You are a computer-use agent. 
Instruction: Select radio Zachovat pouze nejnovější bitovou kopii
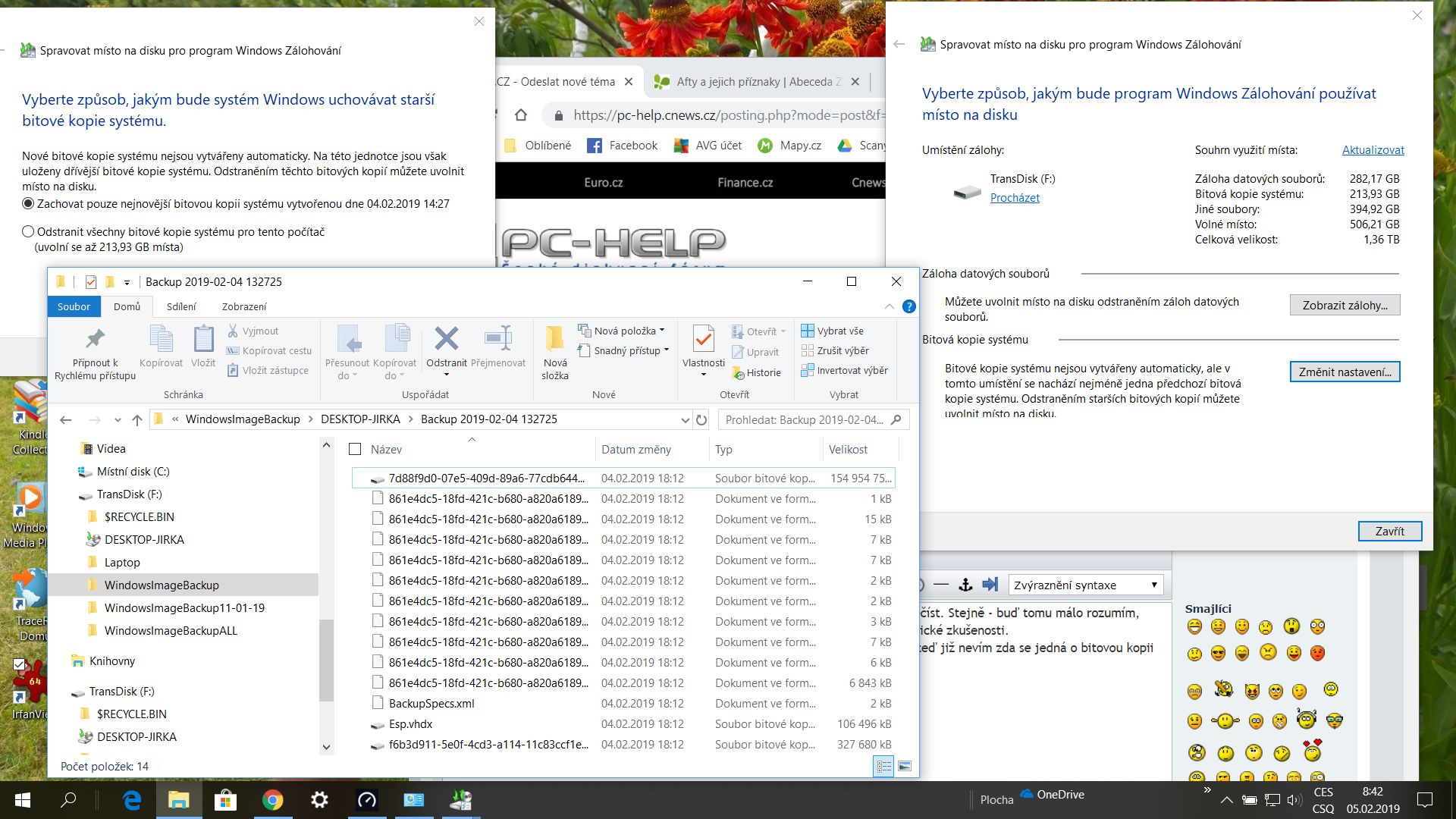pos(29,204)
